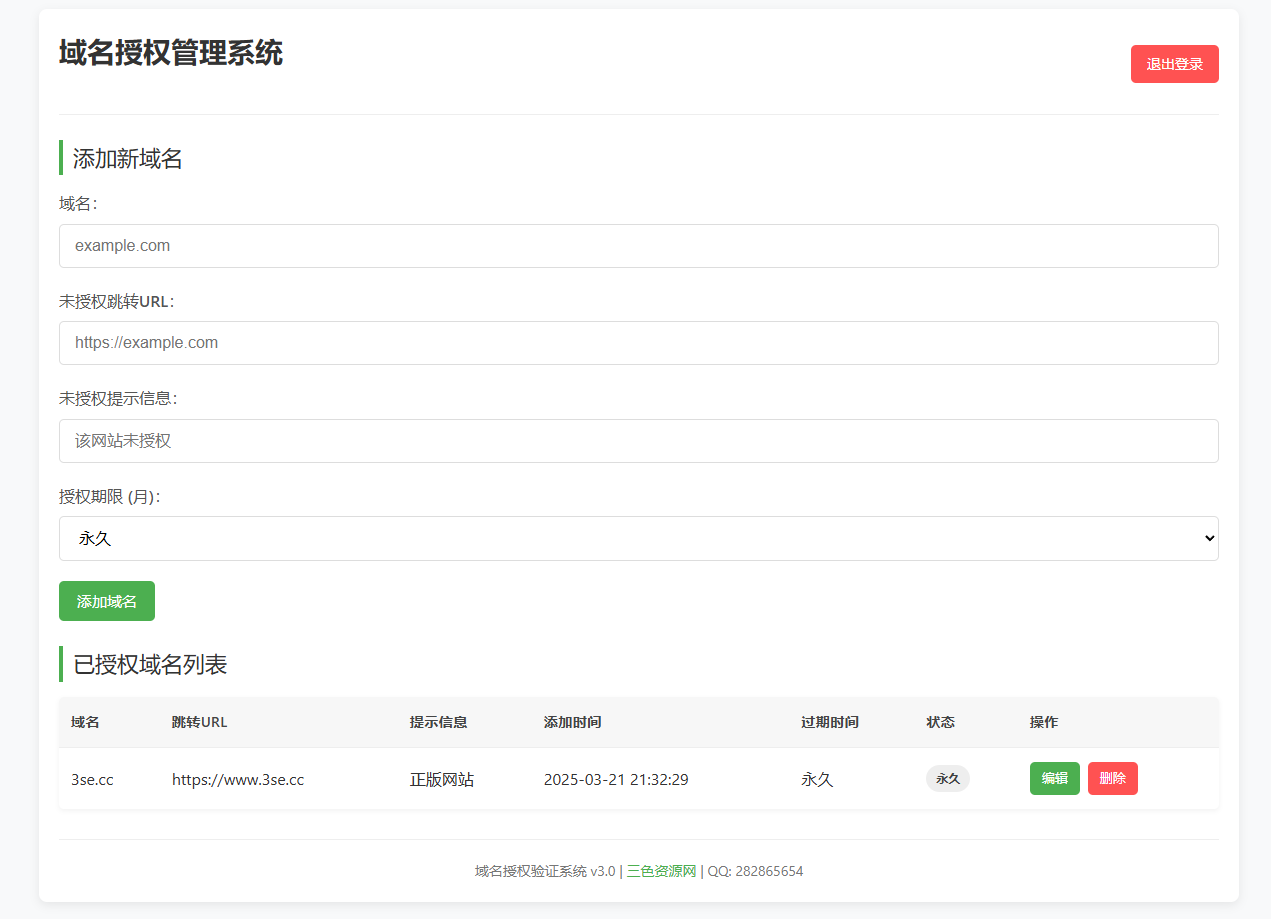Click the 已授权域名列表 section heading
Image resolution: width=1271 pixels, height=919 pixels.
coord(150,664)
